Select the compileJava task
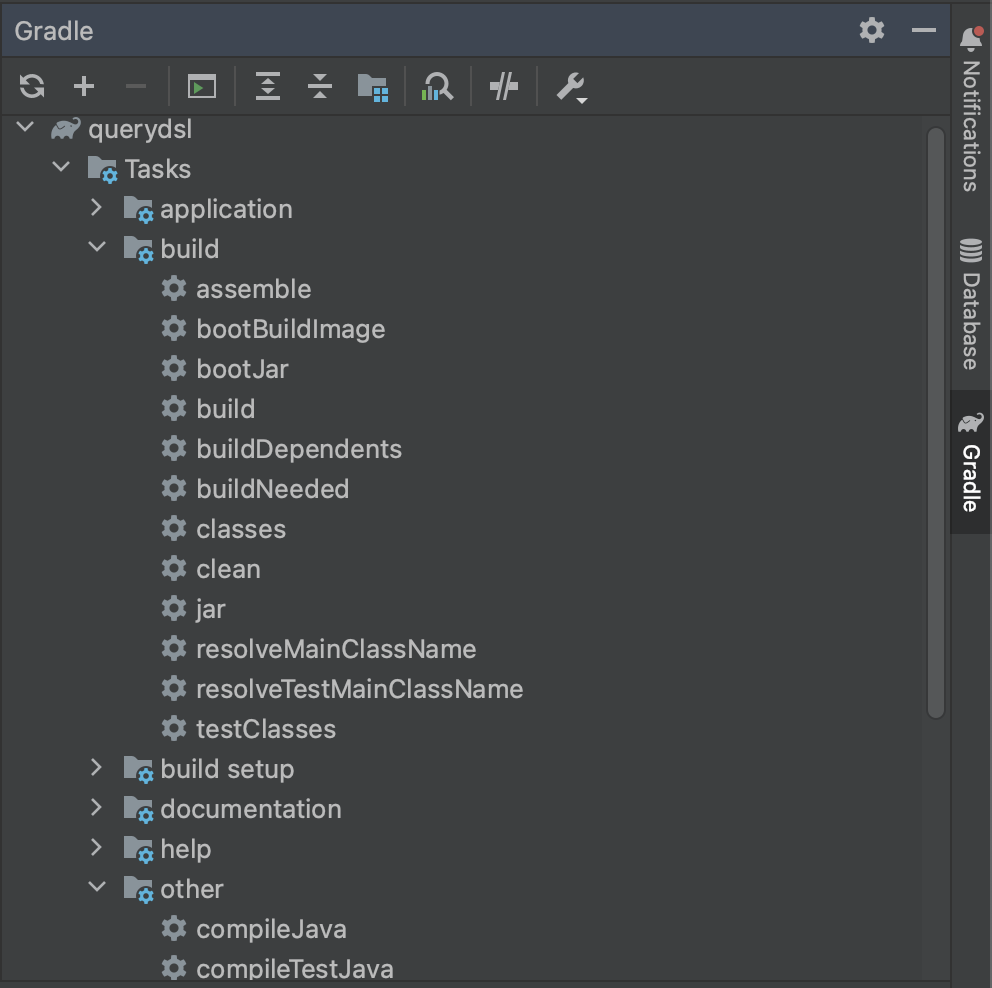The image size is (992, 988). coord(271,930)
